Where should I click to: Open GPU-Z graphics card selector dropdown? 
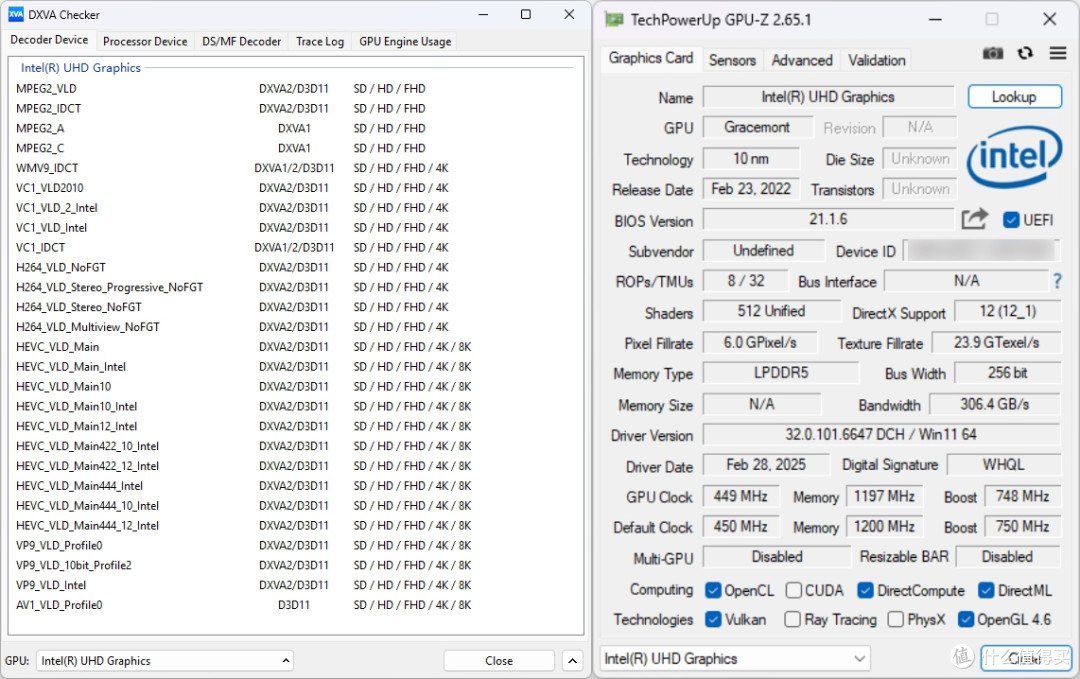point(735,658)
